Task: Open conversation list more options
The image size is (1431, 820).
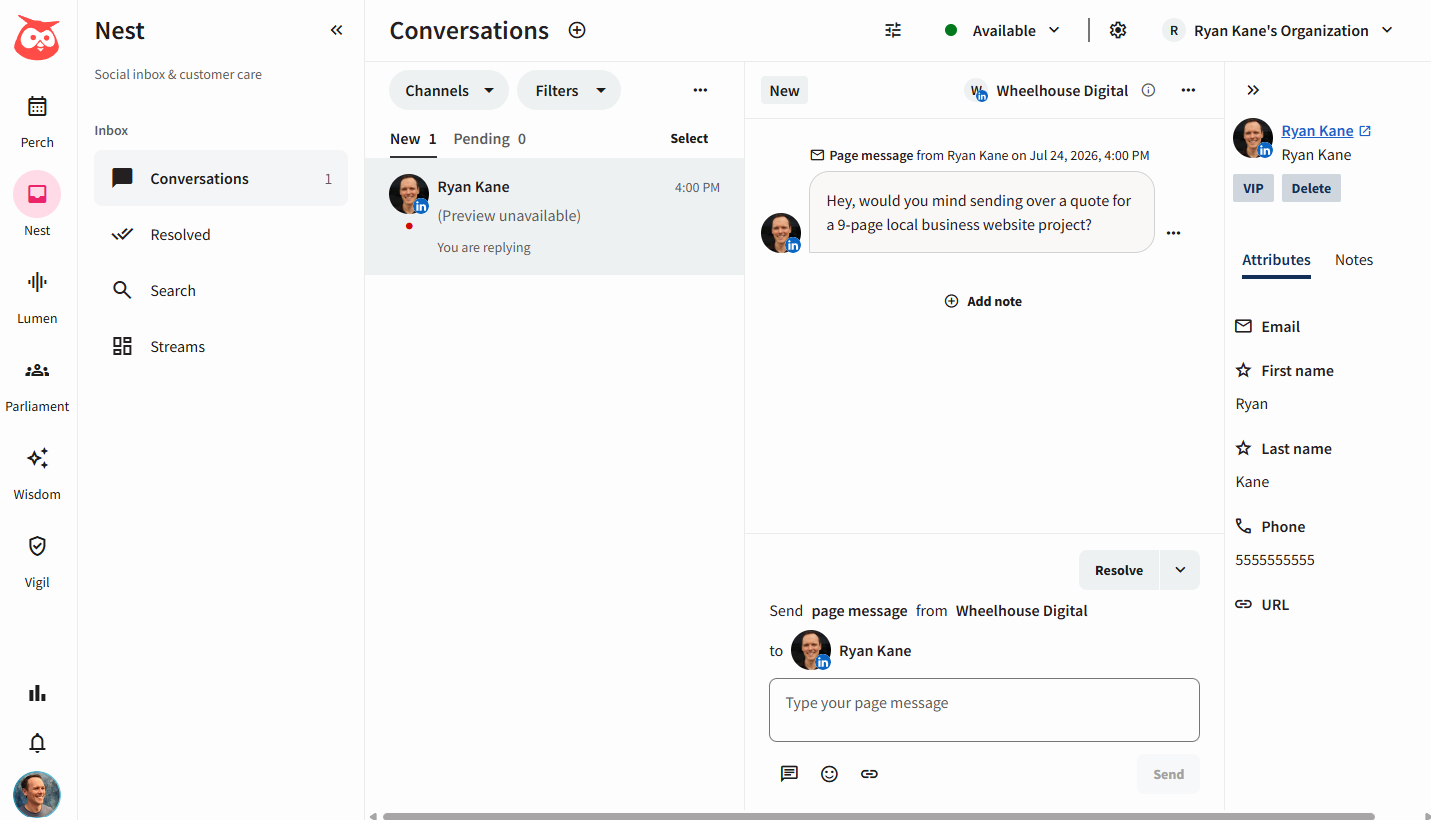Action: point(700,90)
